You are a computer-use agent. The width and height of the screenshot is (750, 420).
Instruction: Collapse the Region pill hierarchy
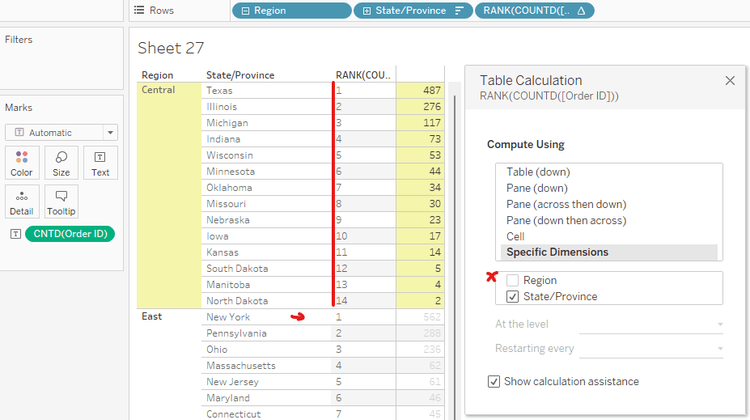pos(244,11)
